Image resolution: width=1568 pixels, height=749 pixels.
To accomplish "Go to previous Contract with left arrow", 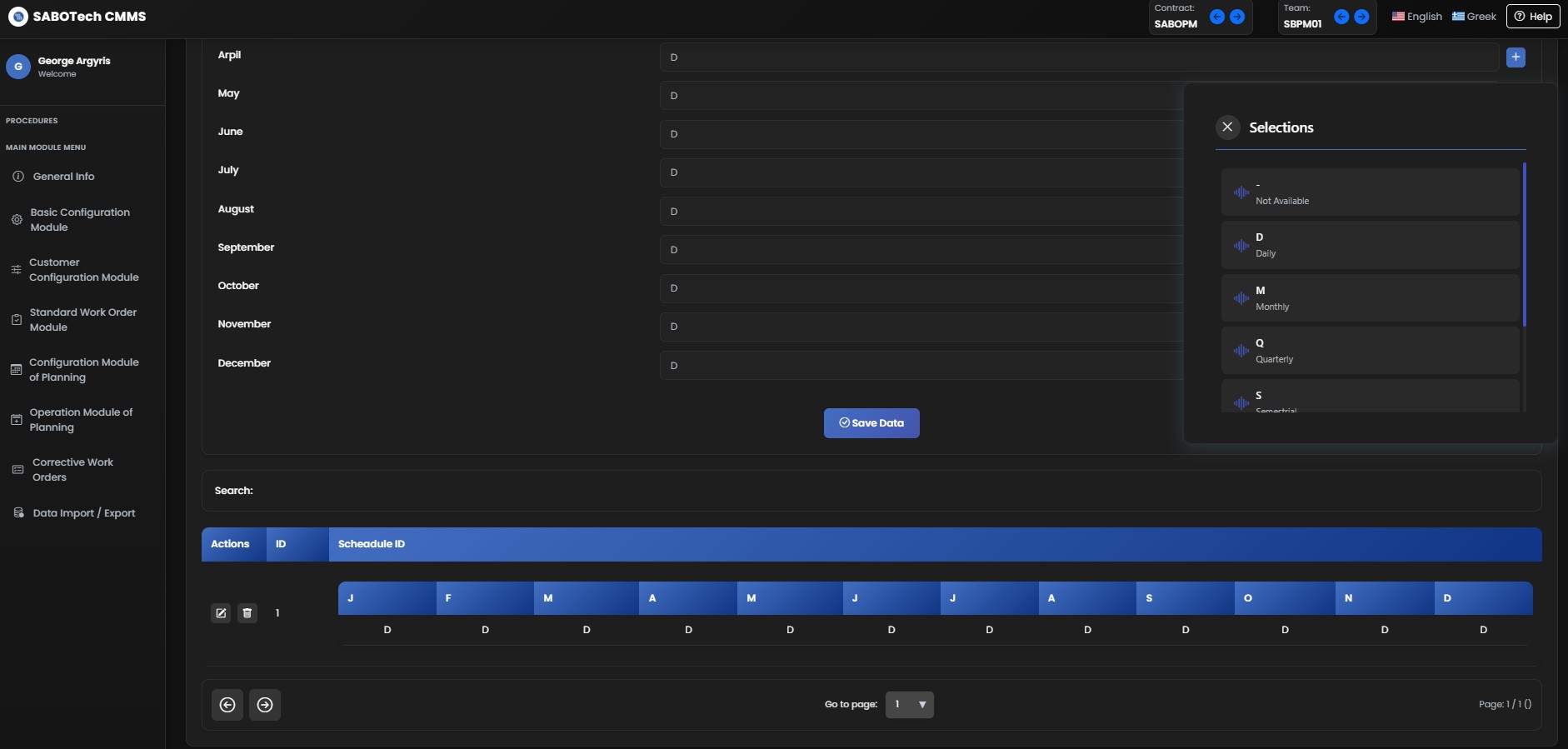I will click(x=1217, y=17).
